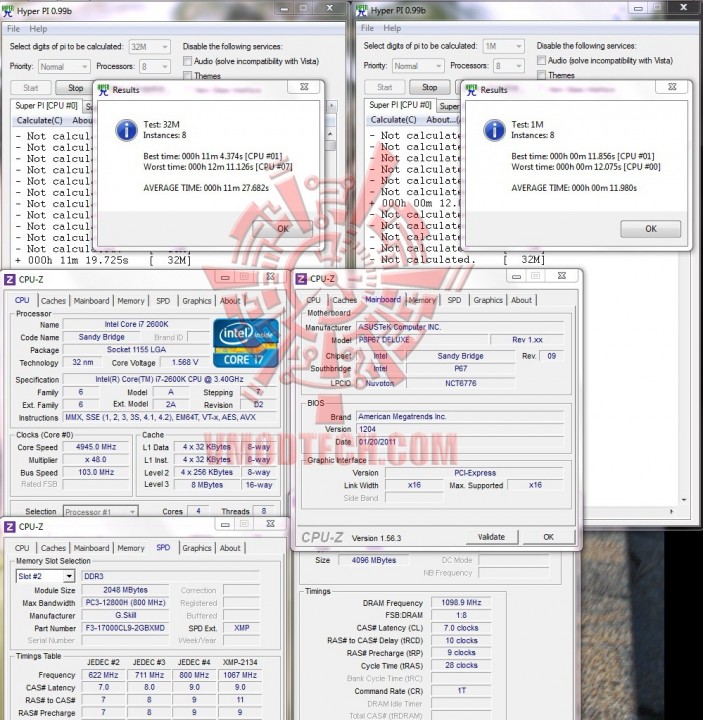Image resolution: width=703 pixels, height=720 pixels.
Task: Click the info icon in the 1M Results dialog
Action: coord(494,130)
